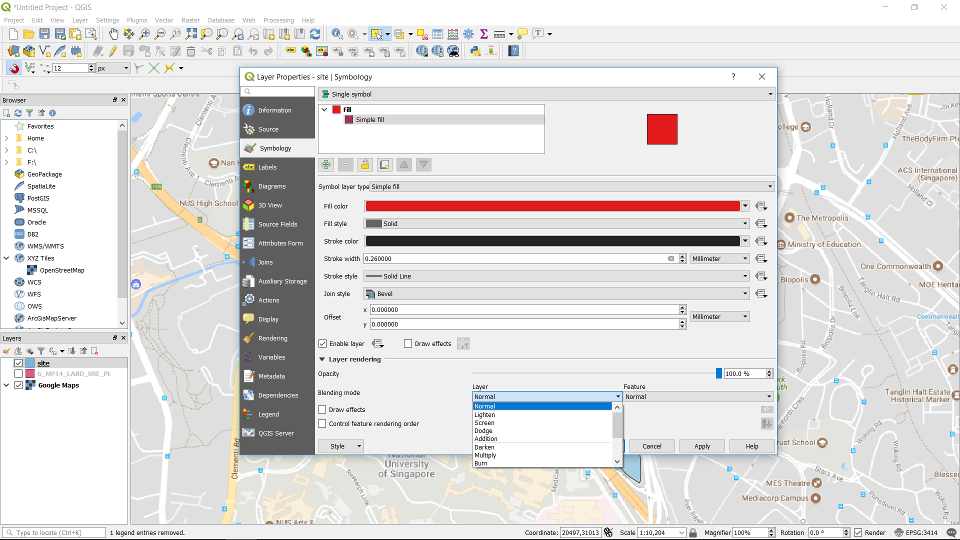Click the lock symbol layer icon

click(x=366, y=165)
